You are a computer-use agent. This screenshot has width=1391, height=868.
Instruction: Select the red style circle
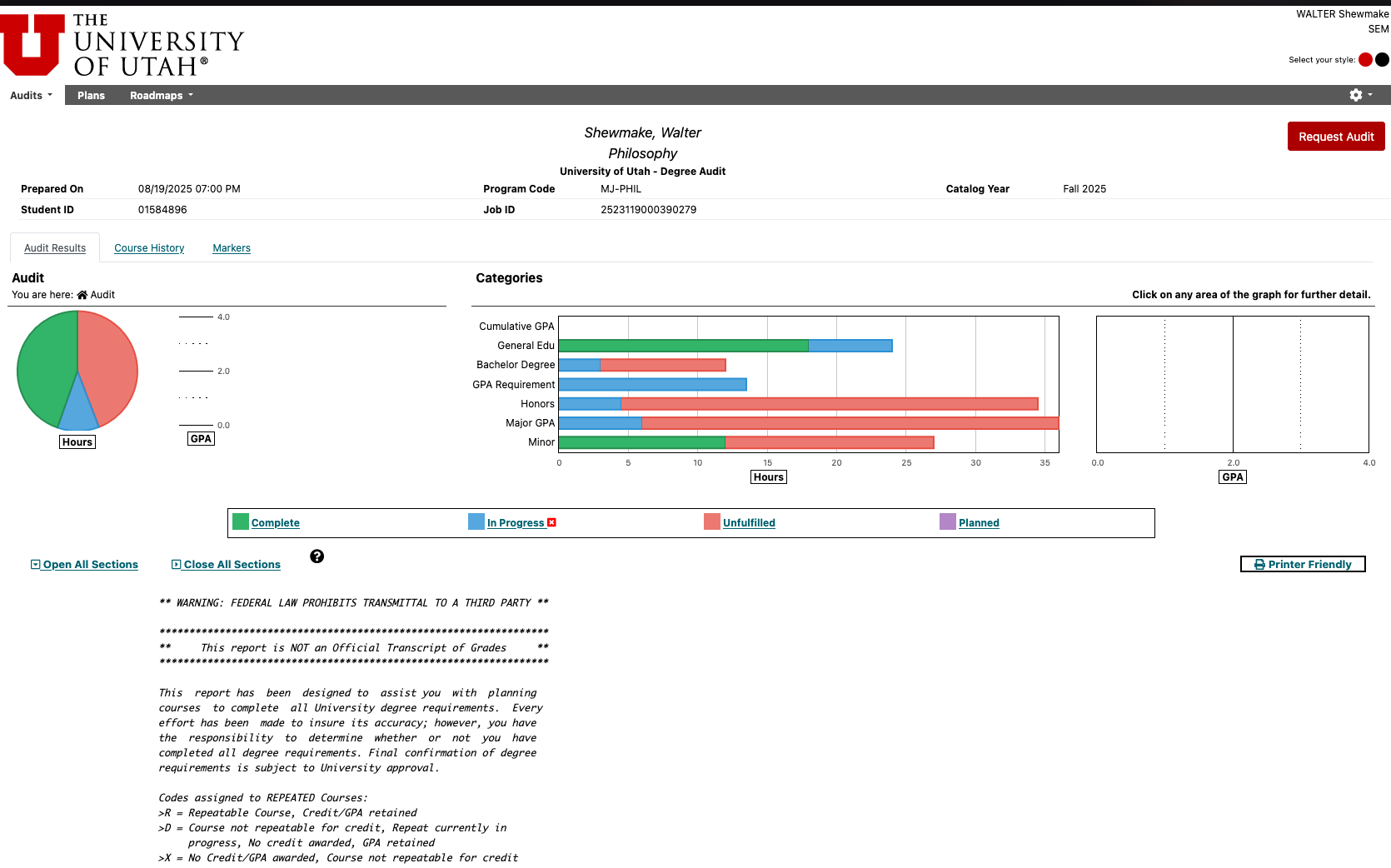coord(1365,59)
